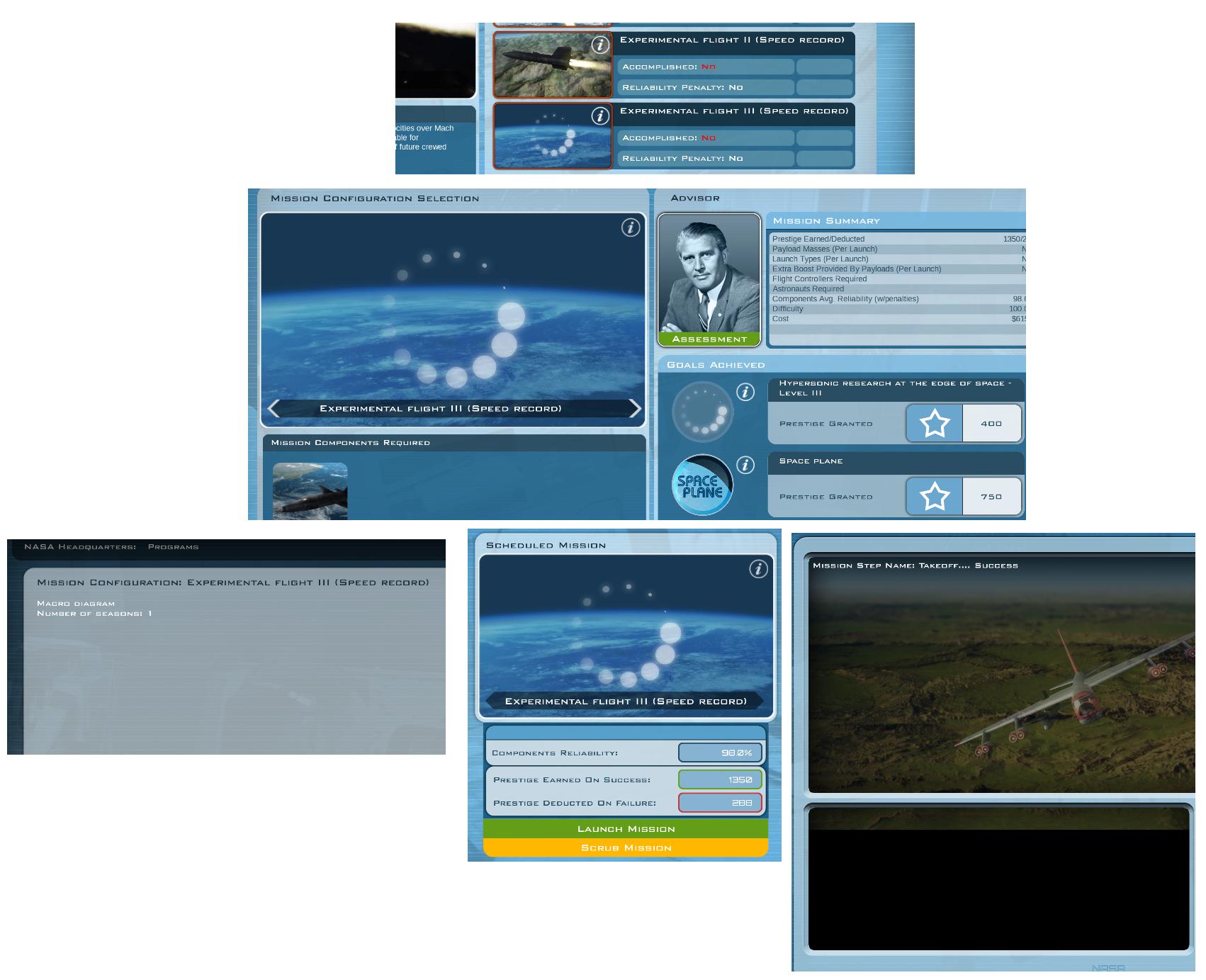Open info for Space Plane goal

[745, 465]
